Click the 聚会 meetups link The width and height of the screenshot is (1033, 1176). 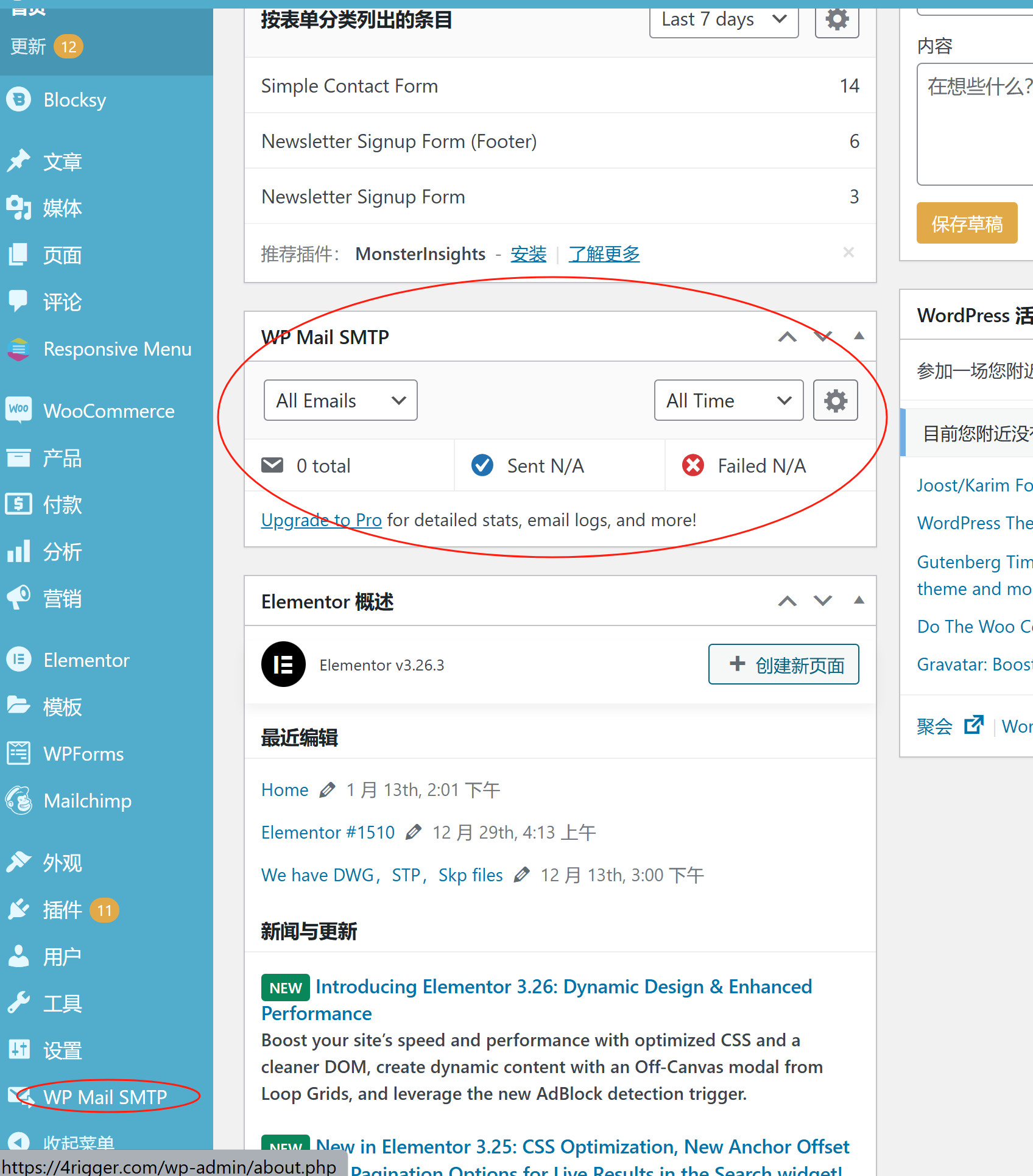point(935,726)
